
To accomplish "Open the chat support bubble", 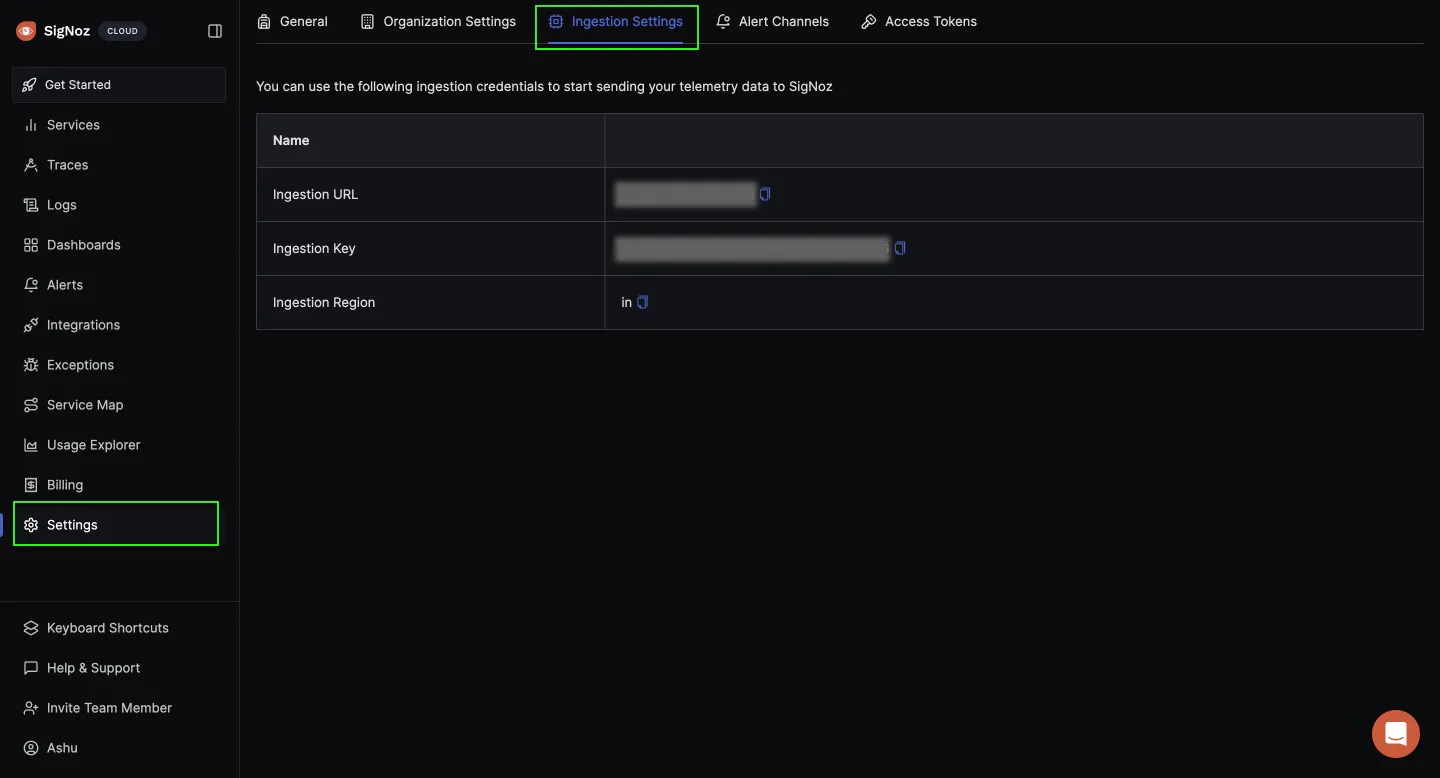I will [x=1396, y=734].
